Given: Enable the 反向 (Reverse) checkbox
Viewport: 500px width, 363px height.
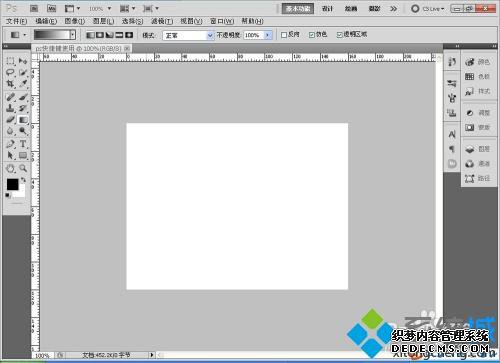Looking at the screenshot, I should [x=284, y=35].
